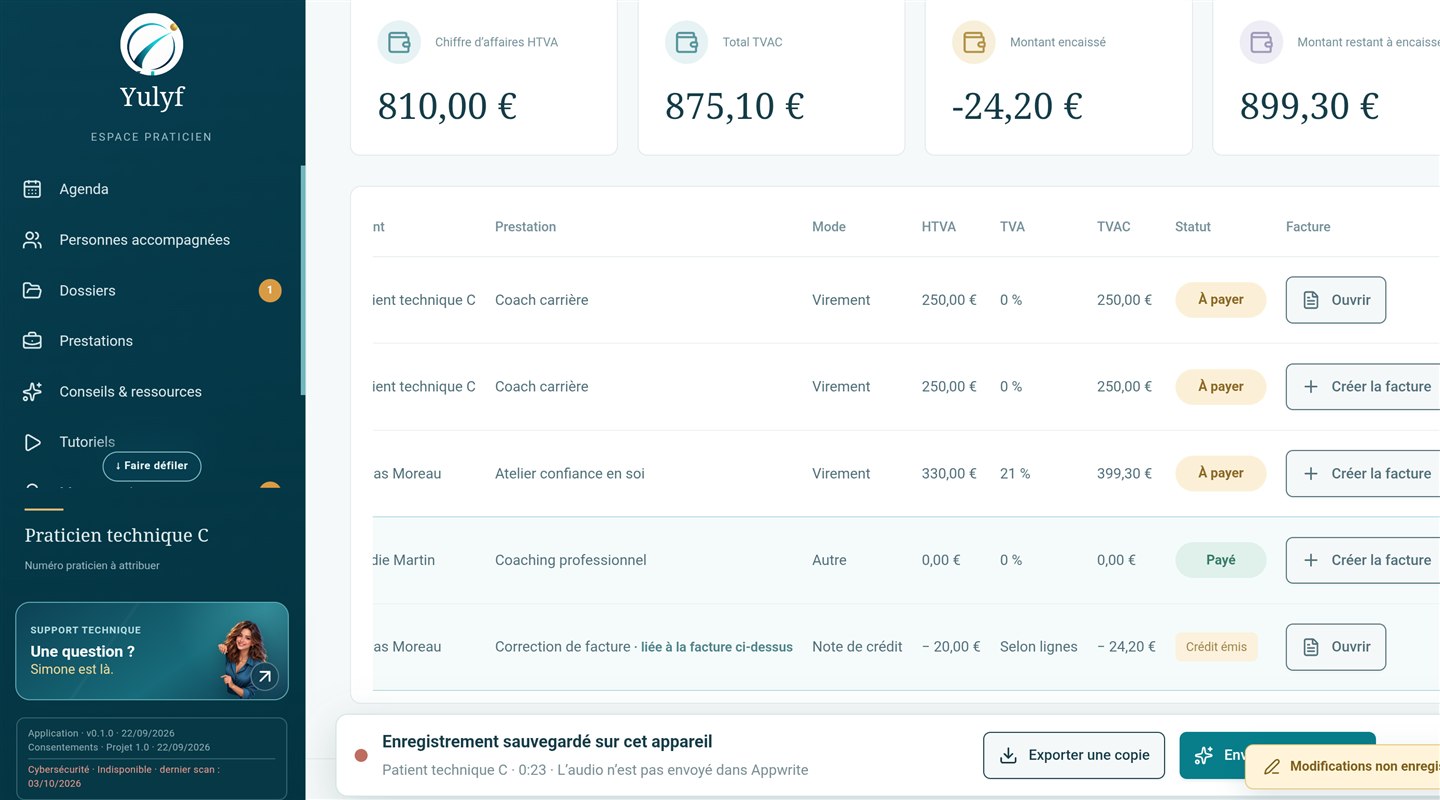Screen dimensions: 1440x800
Task: Click the Faire défiler scroll button
Action: [152, 466]
